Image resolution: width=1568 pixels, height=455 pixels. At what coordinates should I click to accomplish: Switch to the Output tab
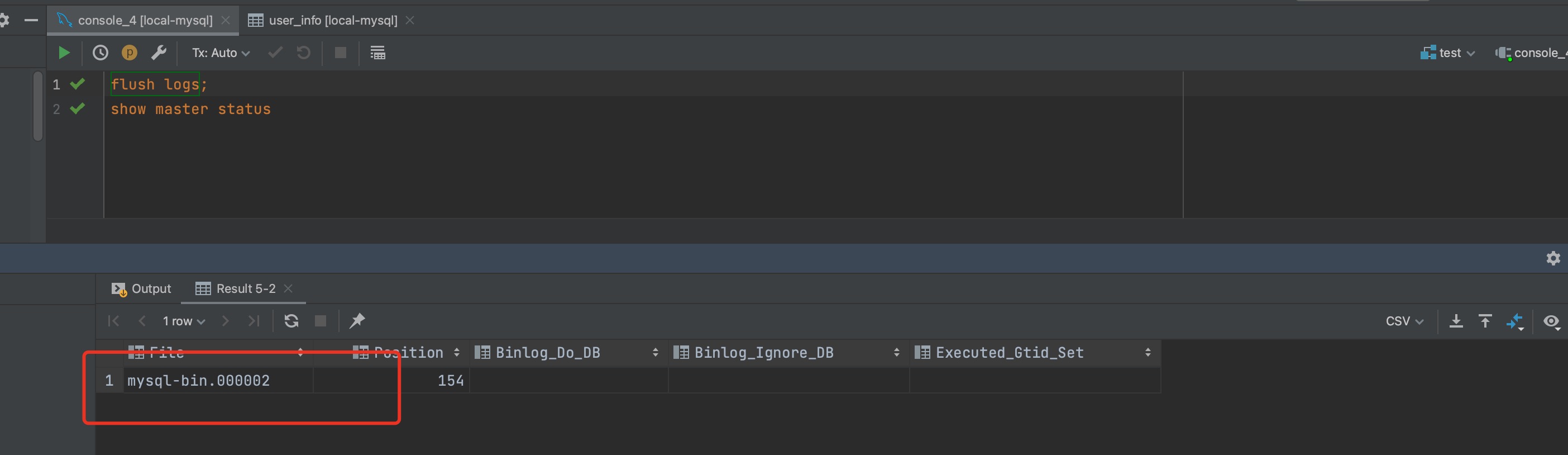141,289
